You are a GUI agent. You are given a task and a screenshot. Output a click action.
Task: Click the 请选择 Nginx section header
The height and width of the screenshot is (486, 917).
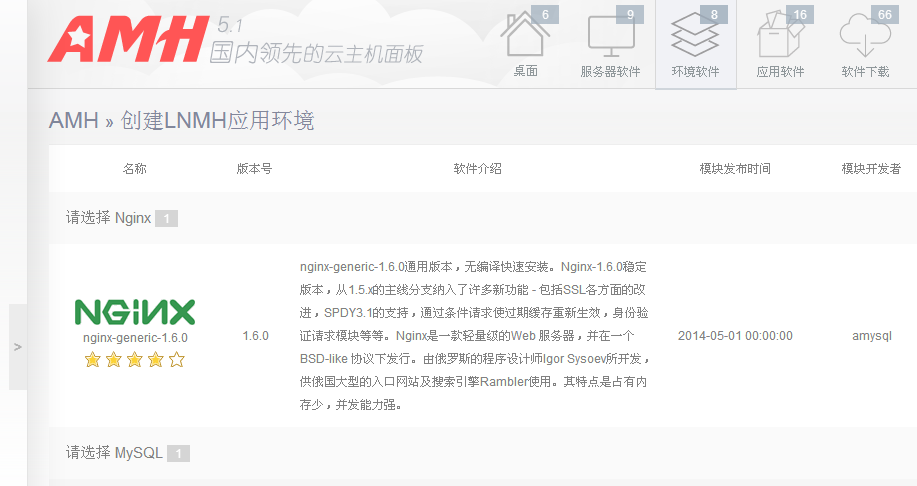[108, 217]
